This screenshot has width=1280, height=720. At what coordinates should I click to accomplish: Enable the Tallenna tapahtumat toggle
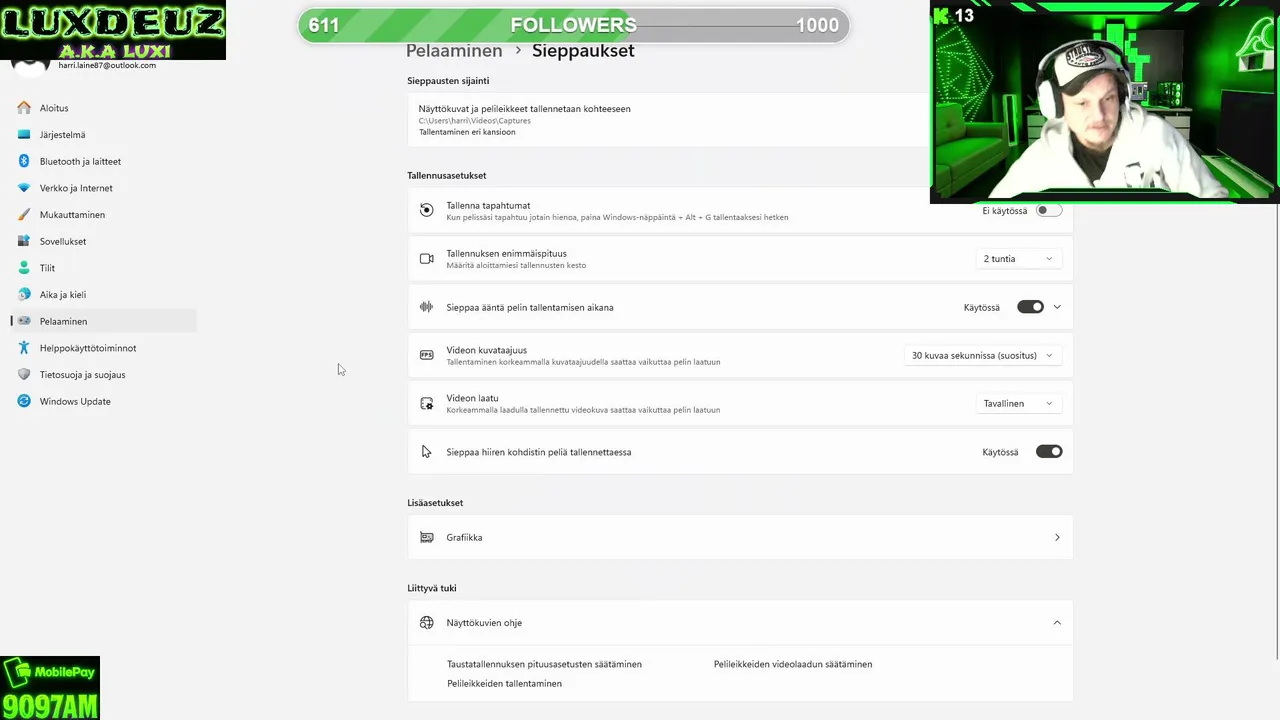point(1049,211)
